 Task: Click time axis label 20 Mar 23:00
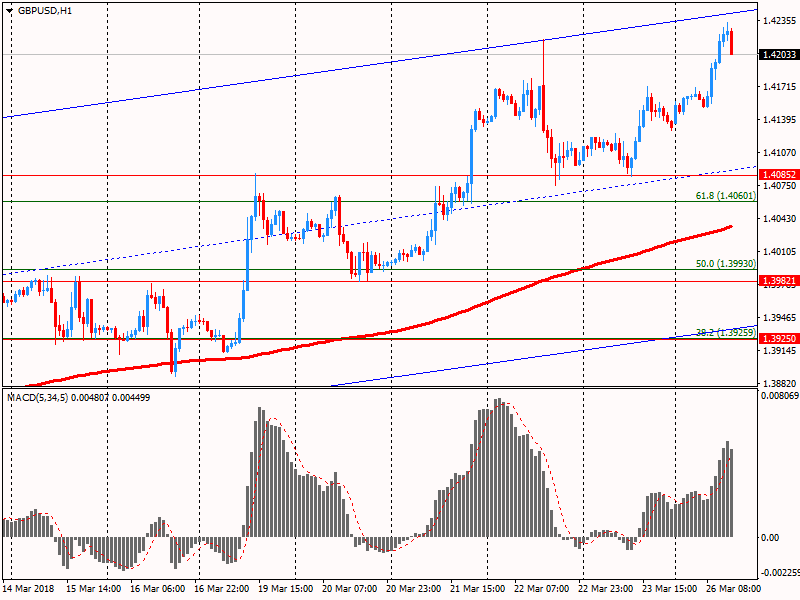pos(414,588)
